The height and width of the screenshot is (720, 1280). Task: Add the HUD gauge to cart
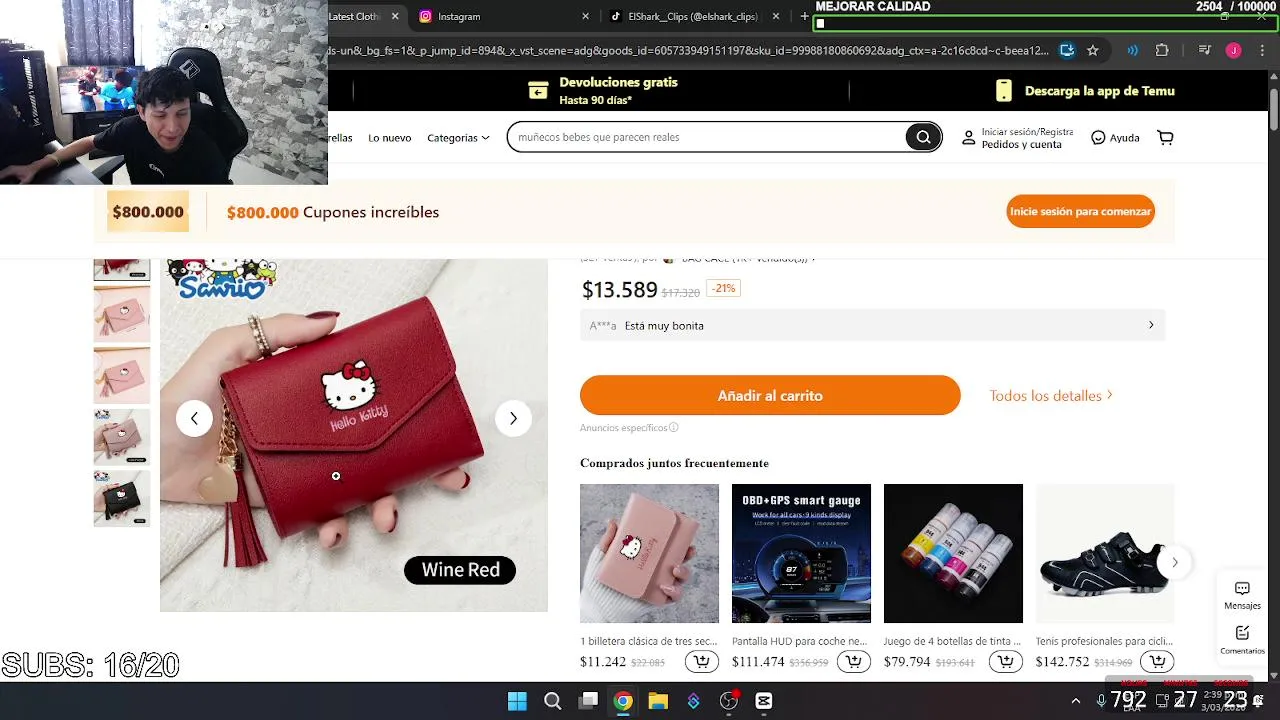pos(854,662)
